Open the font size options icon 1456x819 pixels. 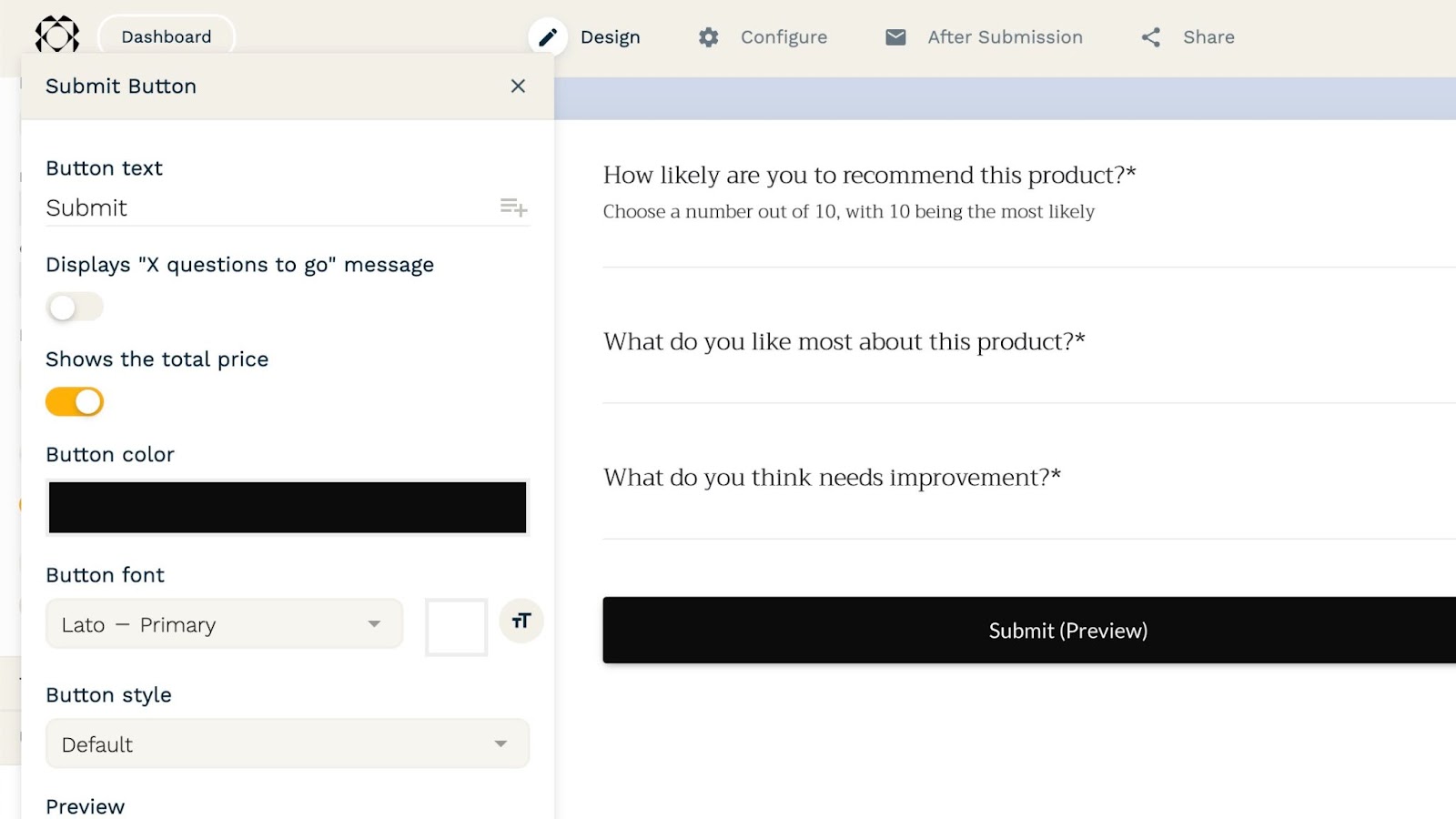point(521,622)
